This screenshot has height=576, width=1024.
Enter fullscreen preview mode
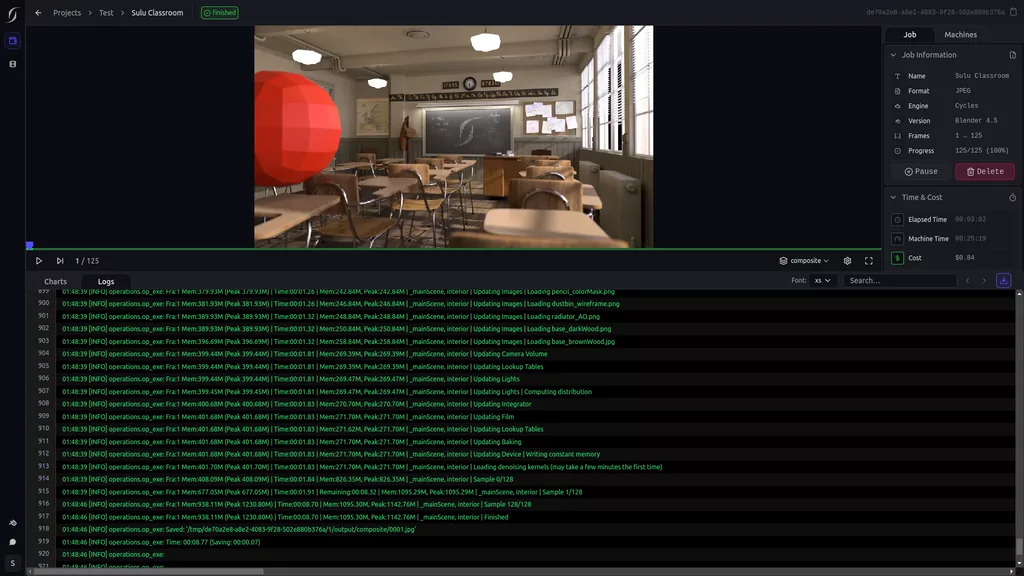869,261
